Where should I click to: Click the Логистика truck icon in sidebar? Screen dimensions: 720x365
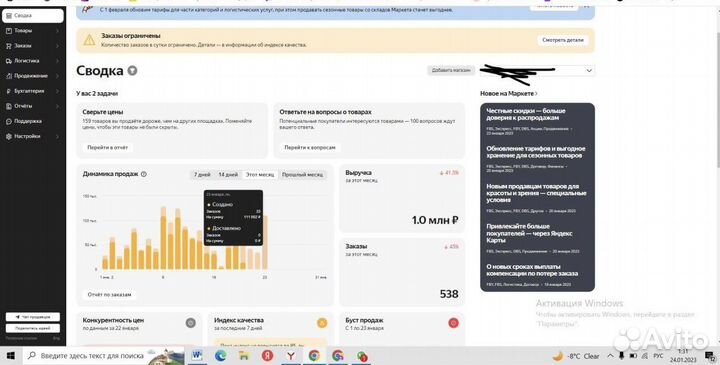(9, 61)
